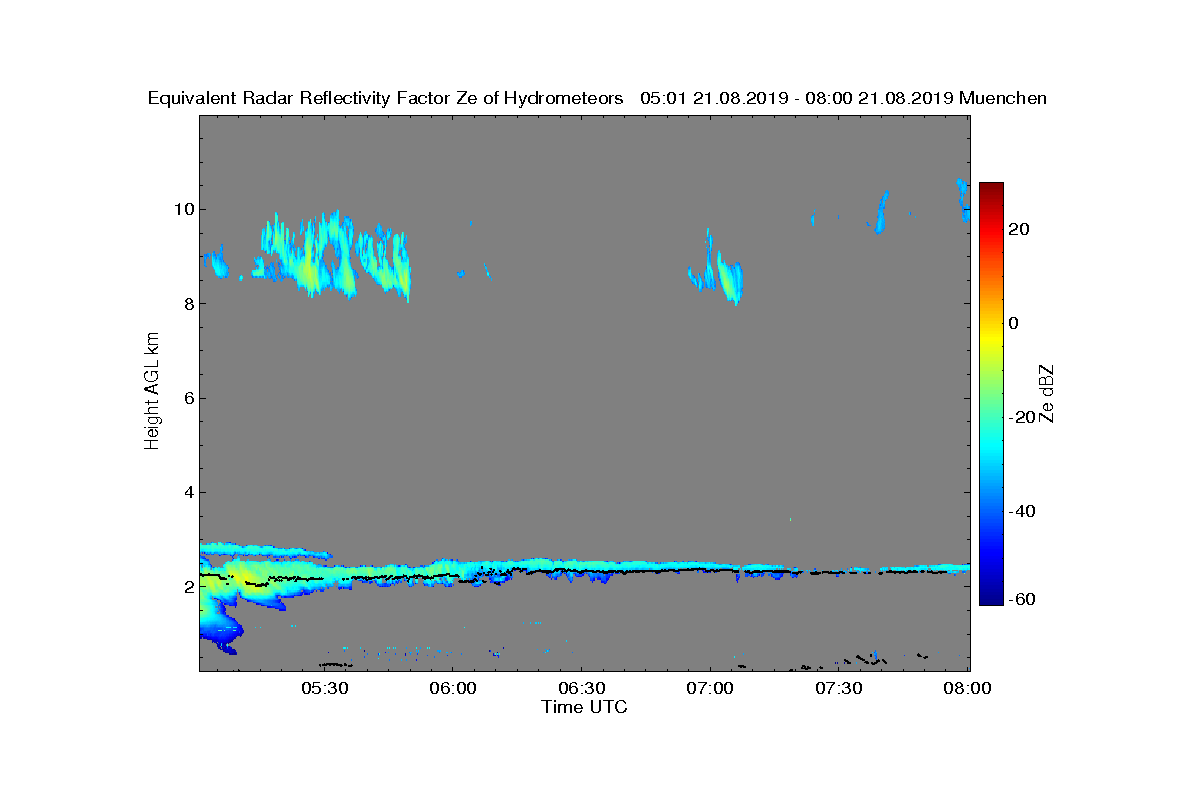Click the yellow low cloud core at 2 km
The width and height of the screenshot is (1200, 800).
pos(245,580)
